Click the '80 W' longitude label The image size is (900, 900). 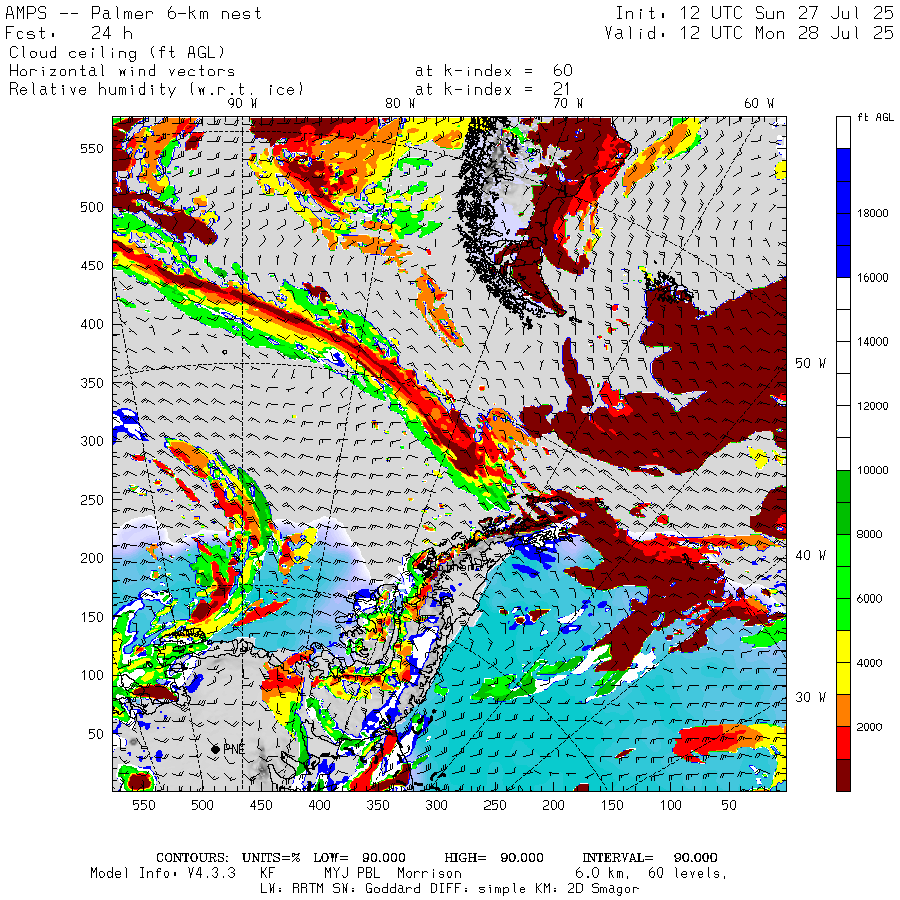[400, 103]
